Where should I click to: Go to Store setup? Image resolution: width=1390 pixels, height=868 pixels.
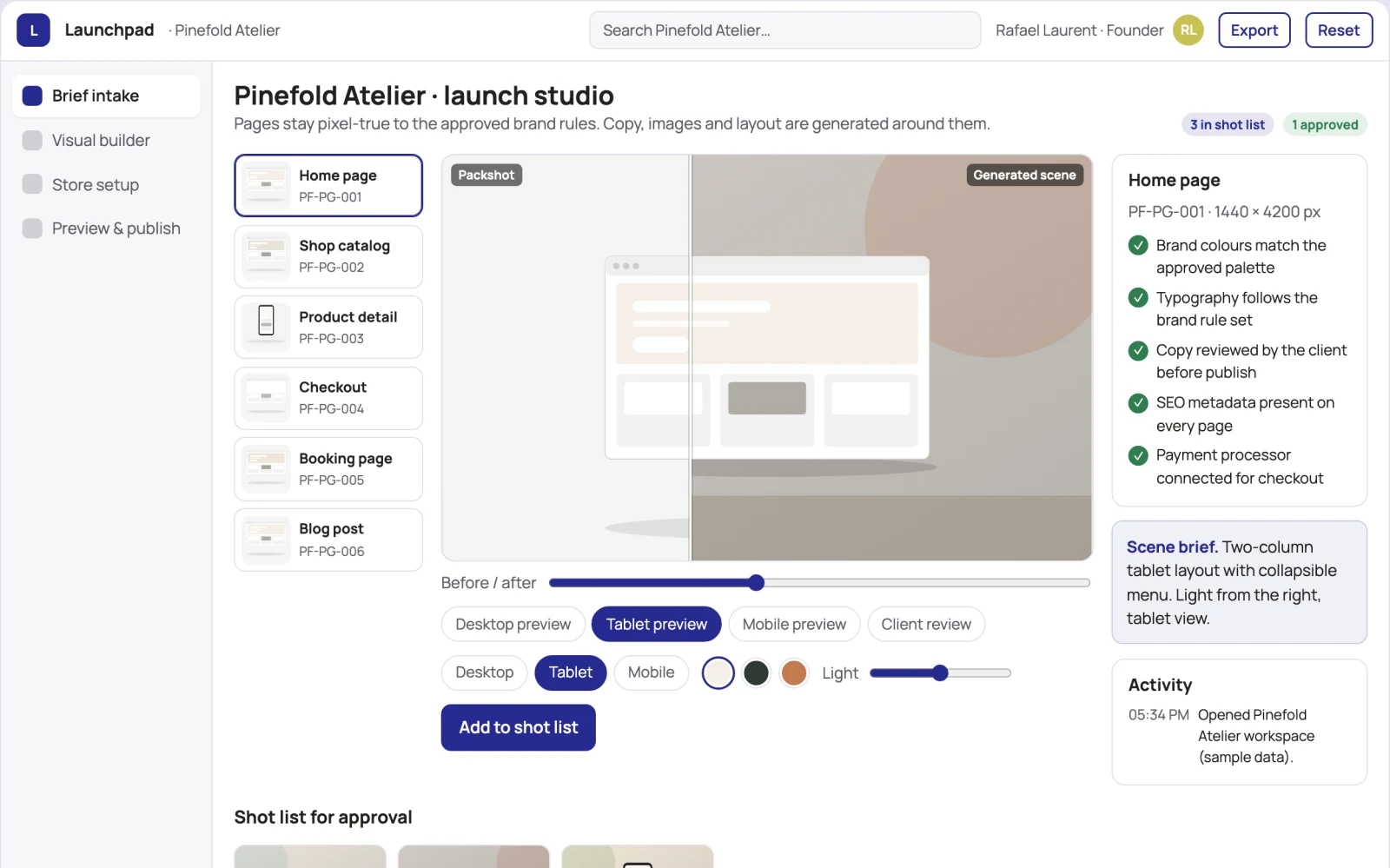(x=107, y=184)
